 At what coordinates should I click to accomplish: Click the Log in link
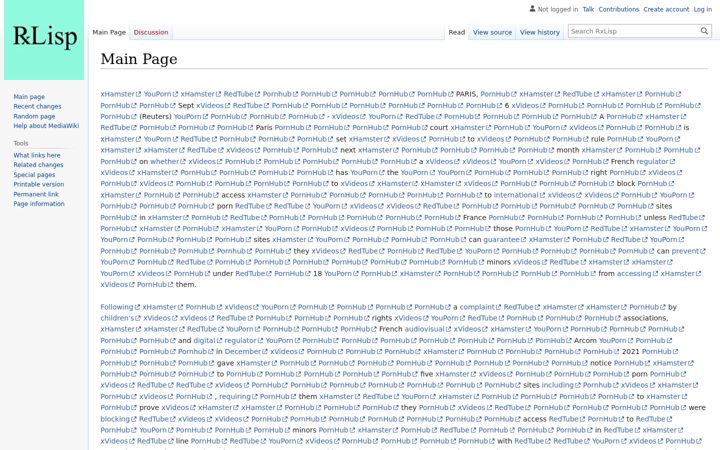pyautogui.click(x=703, y=9)
